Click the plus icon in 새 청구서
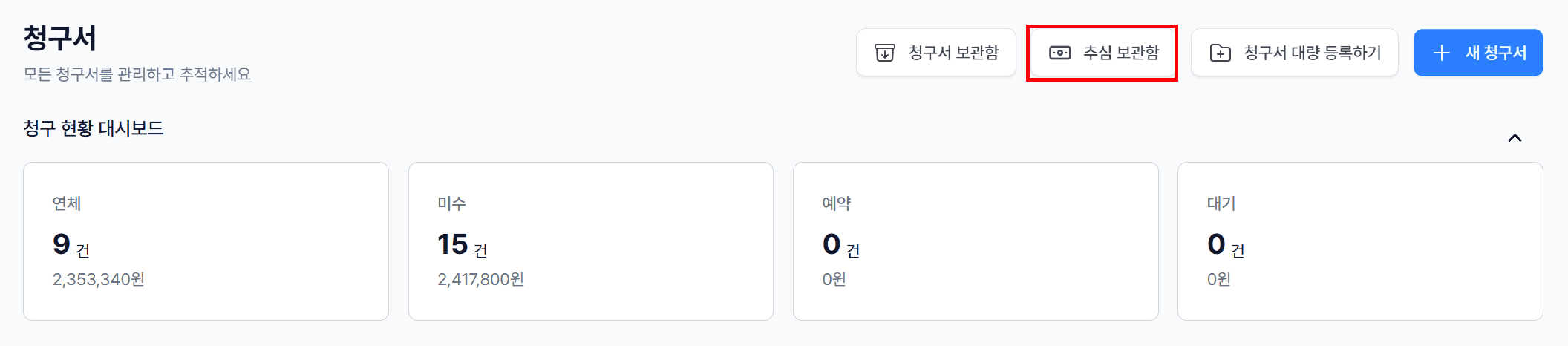 tap(1441, 53)
